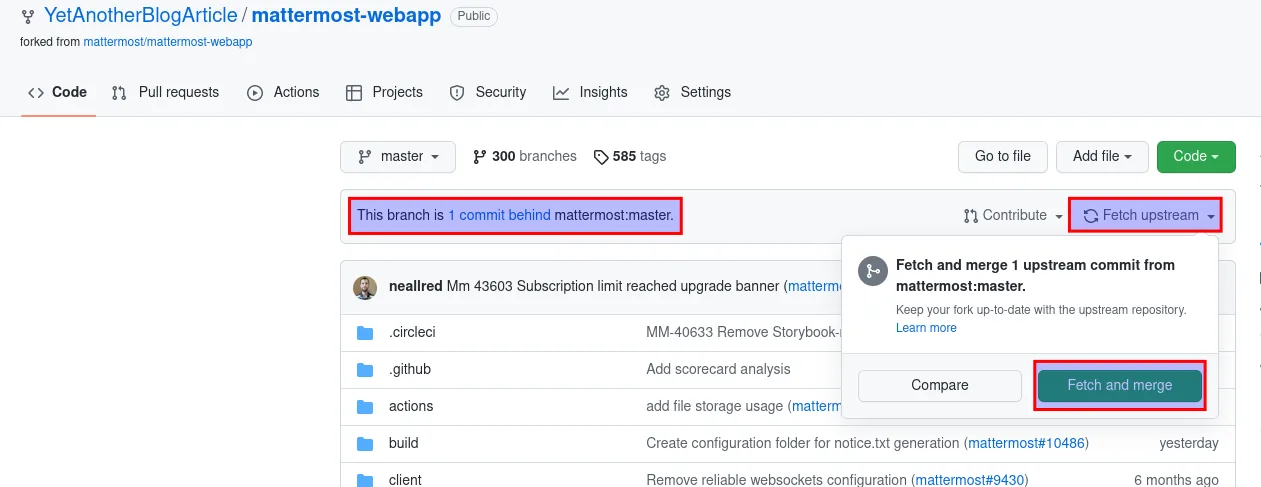Open the .circleci folder

tap(412, 332)
